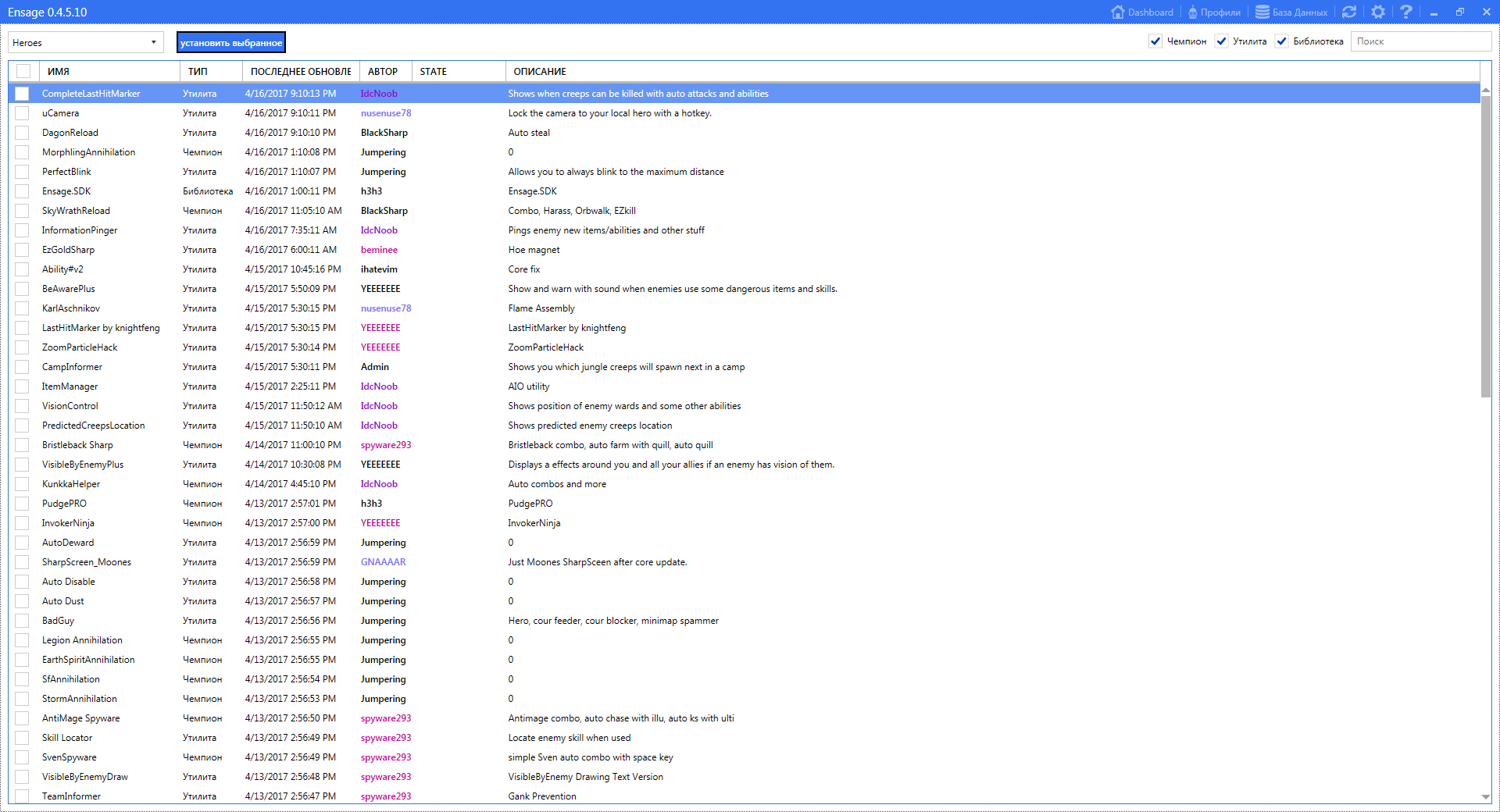Select the VisibleByEnemyPlus entry
This screenshot has width=1500, height=812.
point(83,465)
